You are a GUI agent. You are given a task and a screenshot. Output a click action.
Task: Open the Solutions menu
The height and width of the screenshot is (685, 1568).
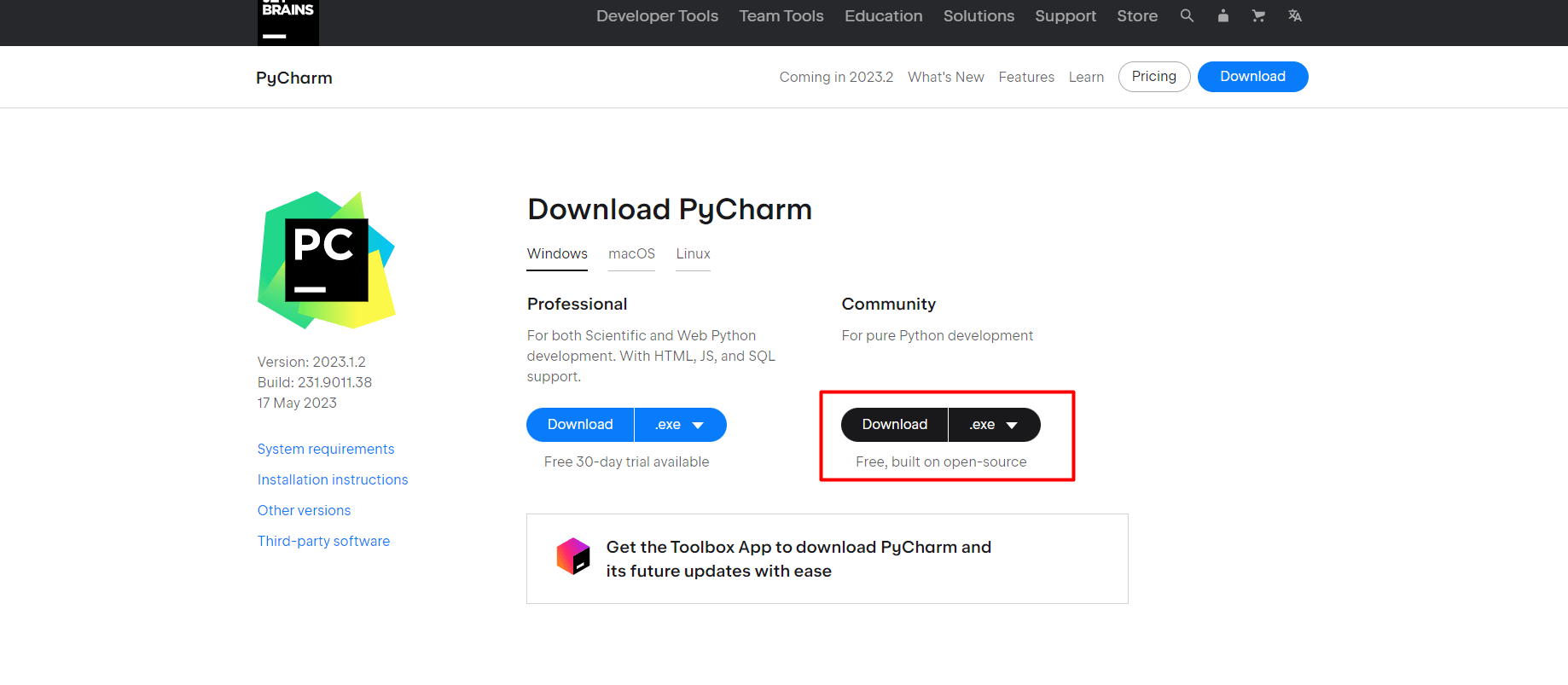(978, 15)
